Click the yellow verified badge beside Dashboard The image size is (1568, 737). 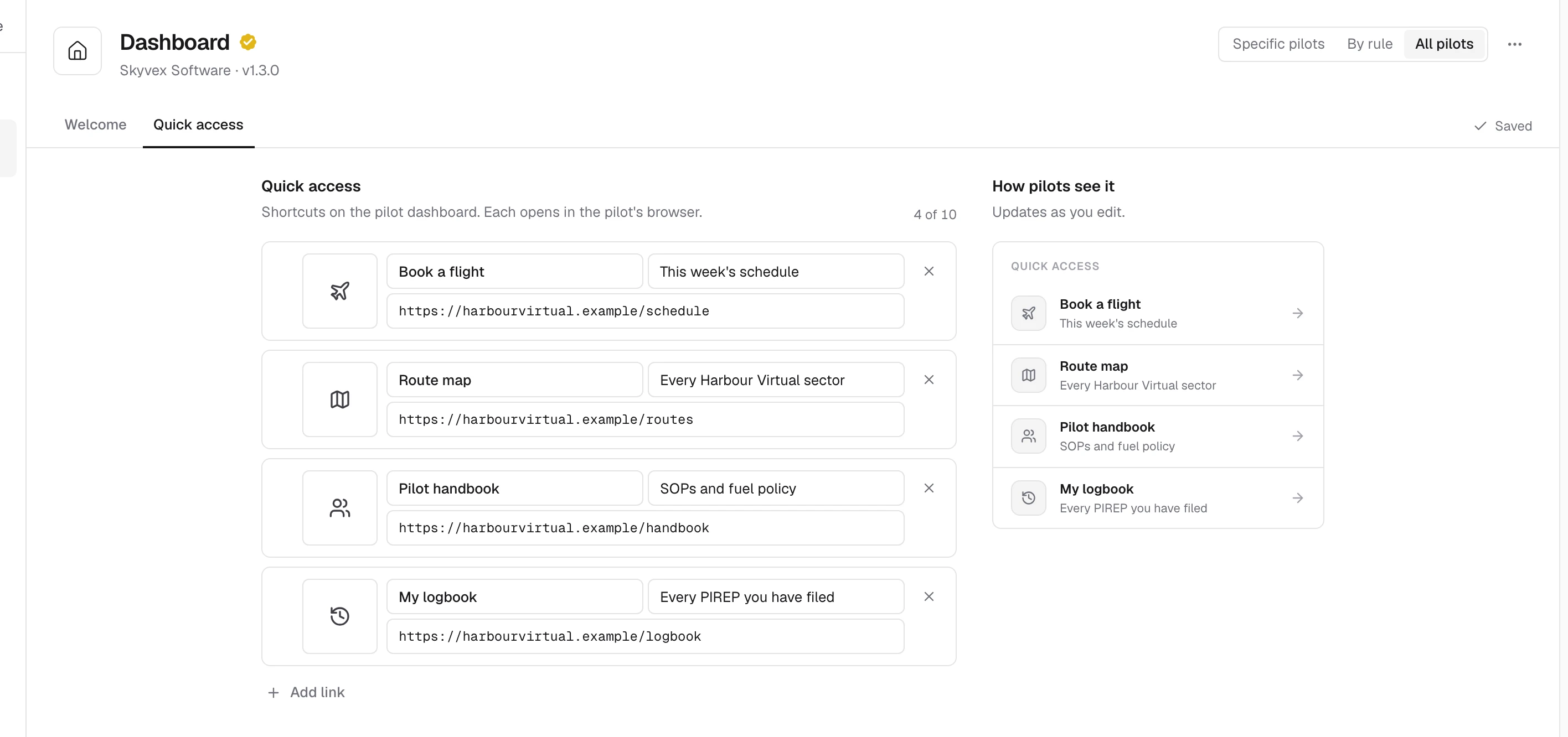point(247,42)
